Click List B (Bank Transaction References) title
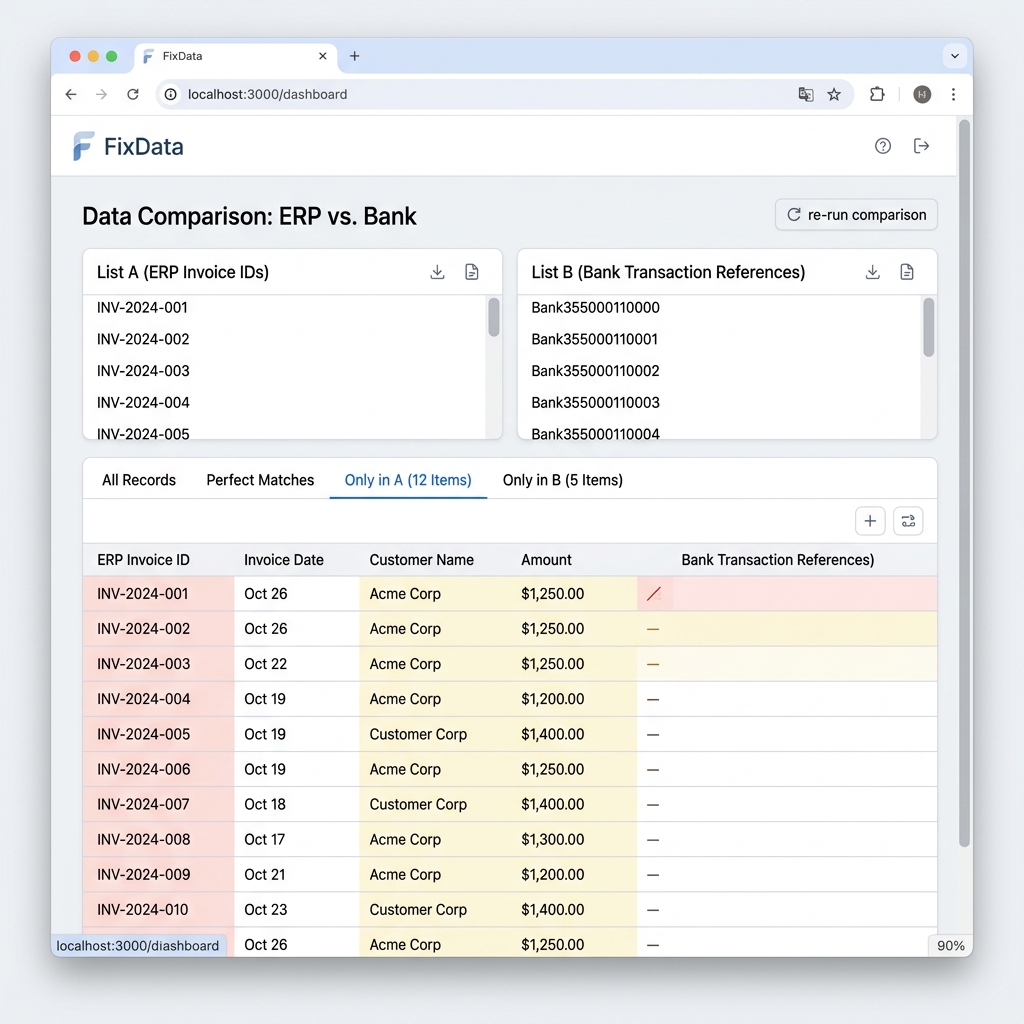The height and width of the screenshot is (1024, 1024). [x=668, y=272]
